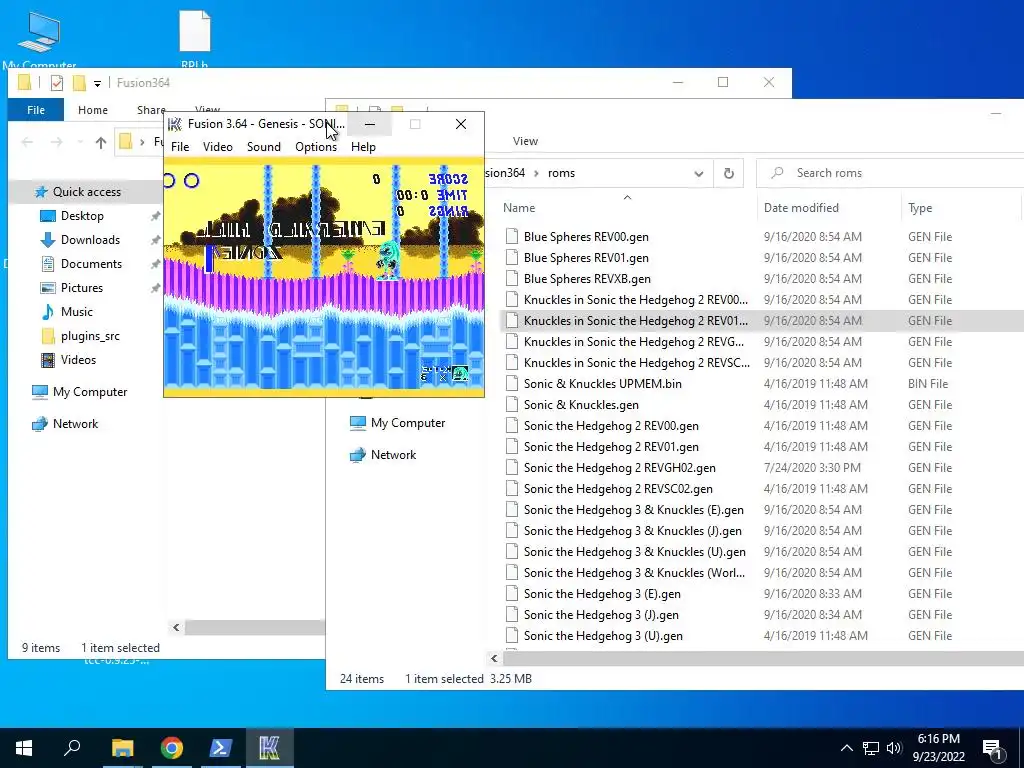Refresh the roms folder view
This screenshot has width=1024, height=768.
tap(729, 174)
